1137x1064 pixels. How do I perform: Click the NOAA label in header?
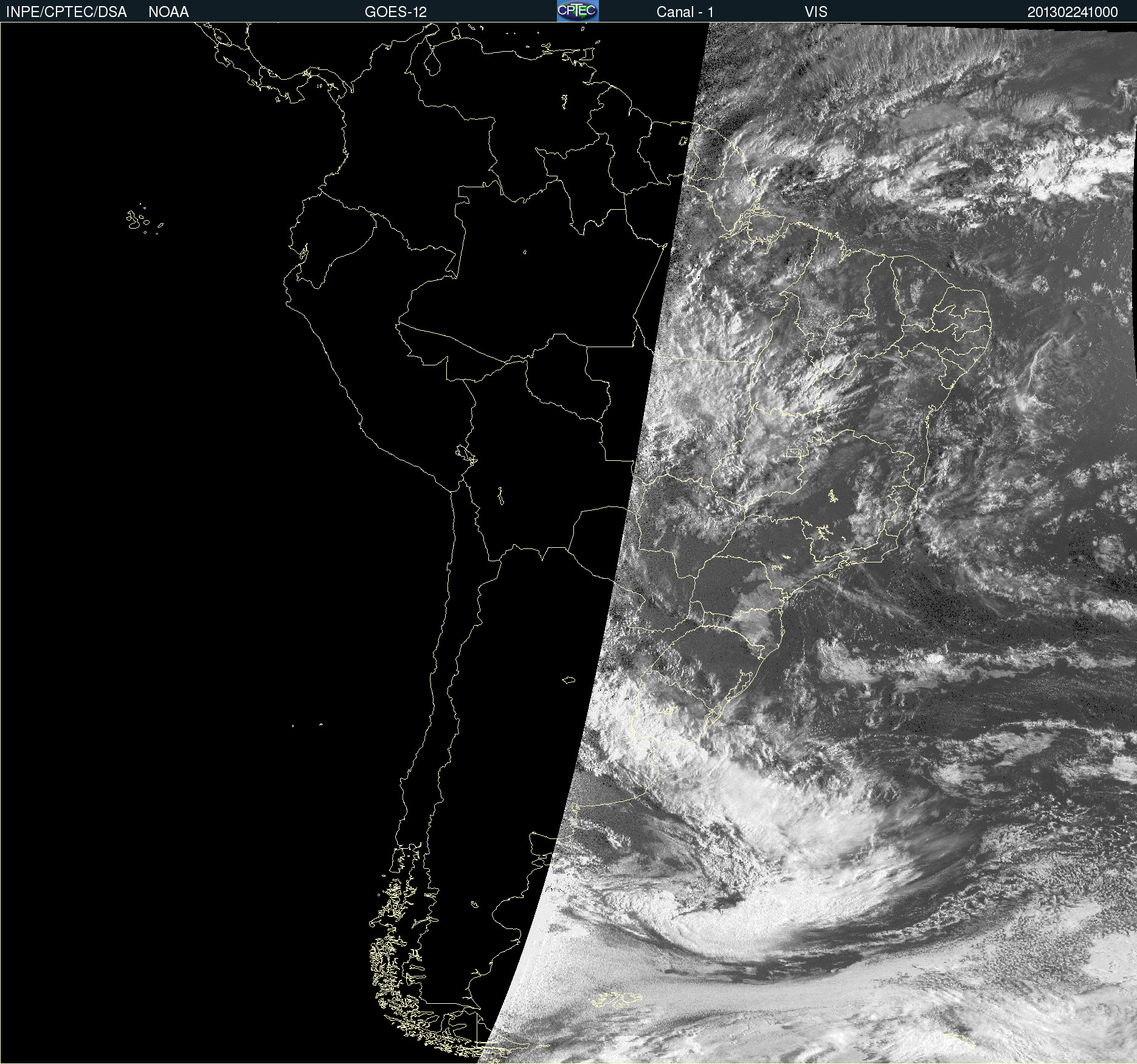(168, 12)
